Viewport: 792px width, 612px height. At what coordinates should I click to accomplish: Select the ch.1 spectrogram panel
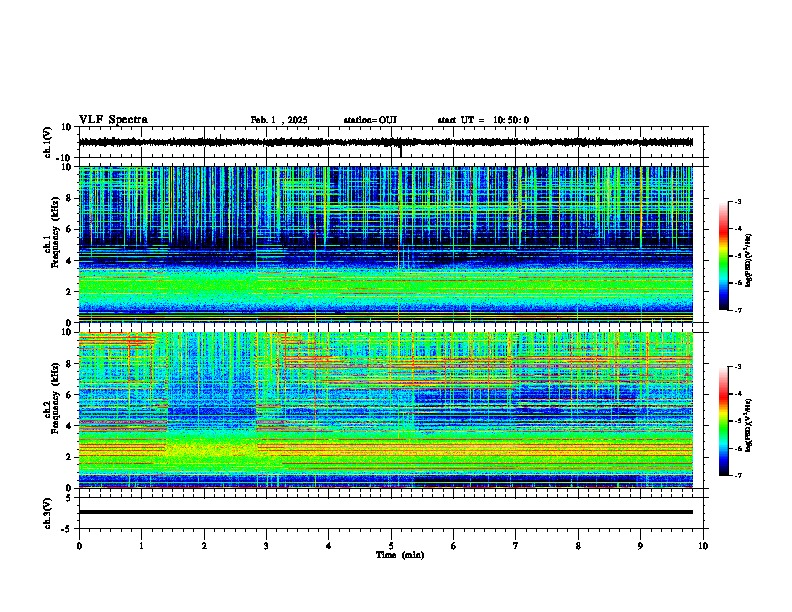tap(385, 244)
